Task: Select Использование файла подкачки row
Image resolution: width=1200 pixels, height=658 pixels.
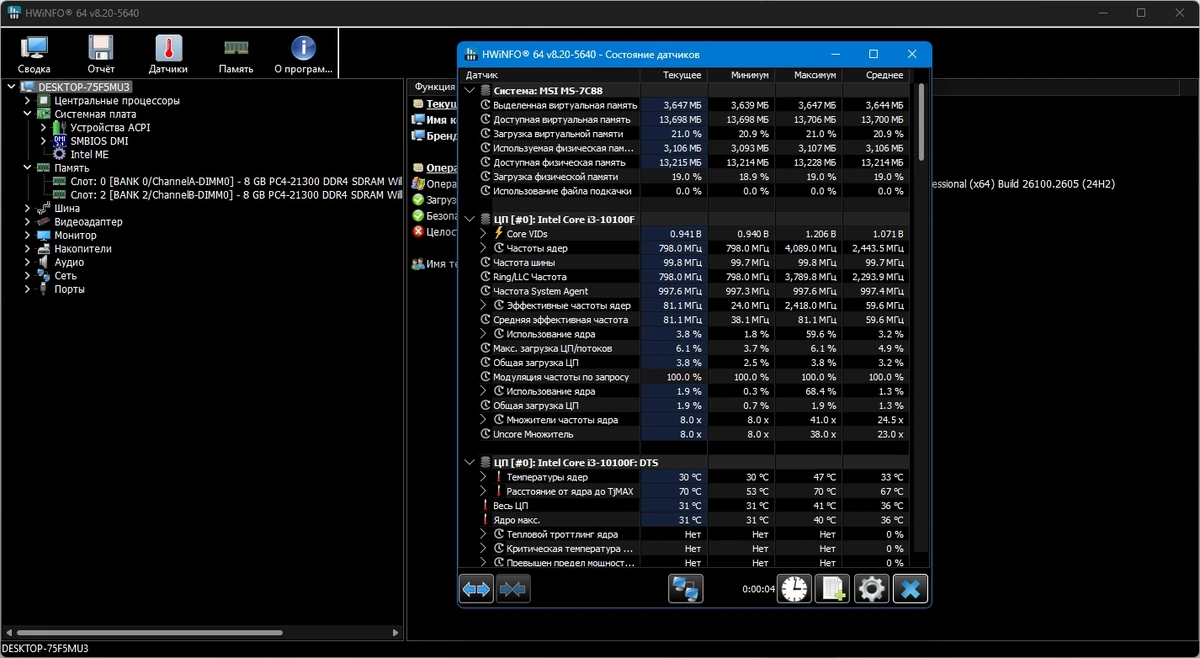Action: [x=686, y=190]
